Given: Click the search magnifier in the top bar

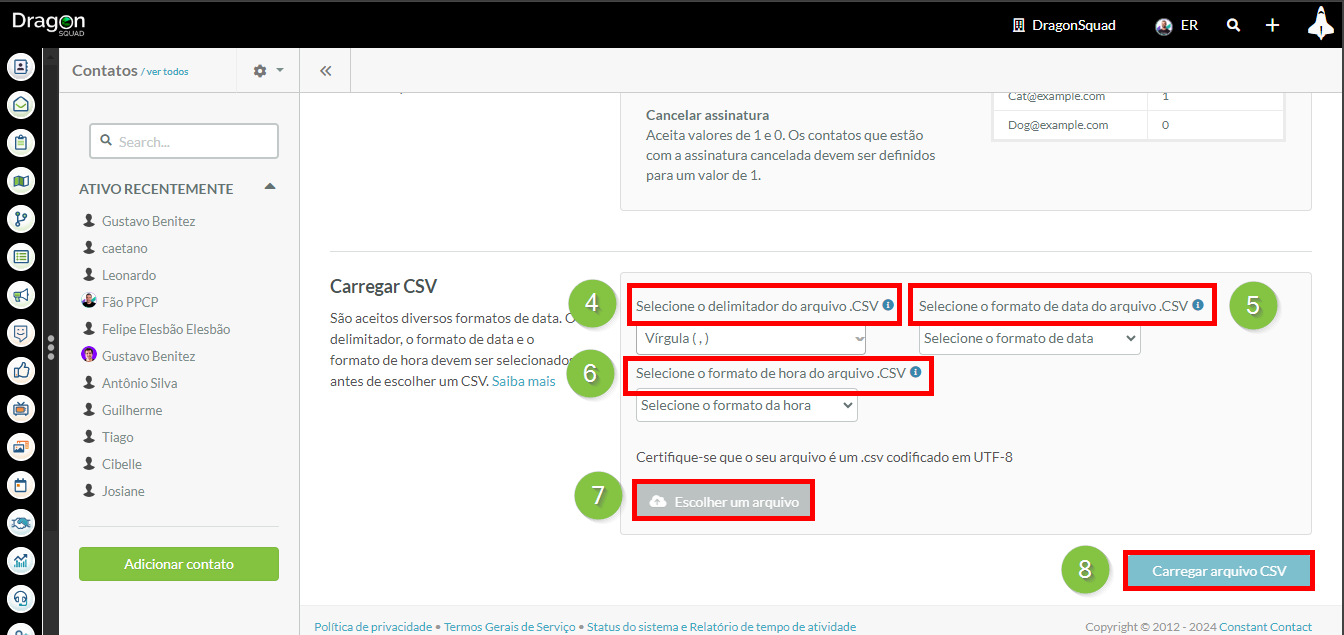Looking at the screenshot, I should [1234, 25].
